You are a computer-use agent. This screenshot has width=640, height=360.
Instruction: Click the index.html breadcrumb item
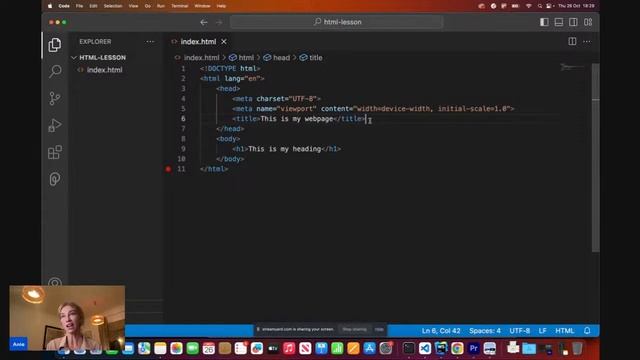coord(197,58)
